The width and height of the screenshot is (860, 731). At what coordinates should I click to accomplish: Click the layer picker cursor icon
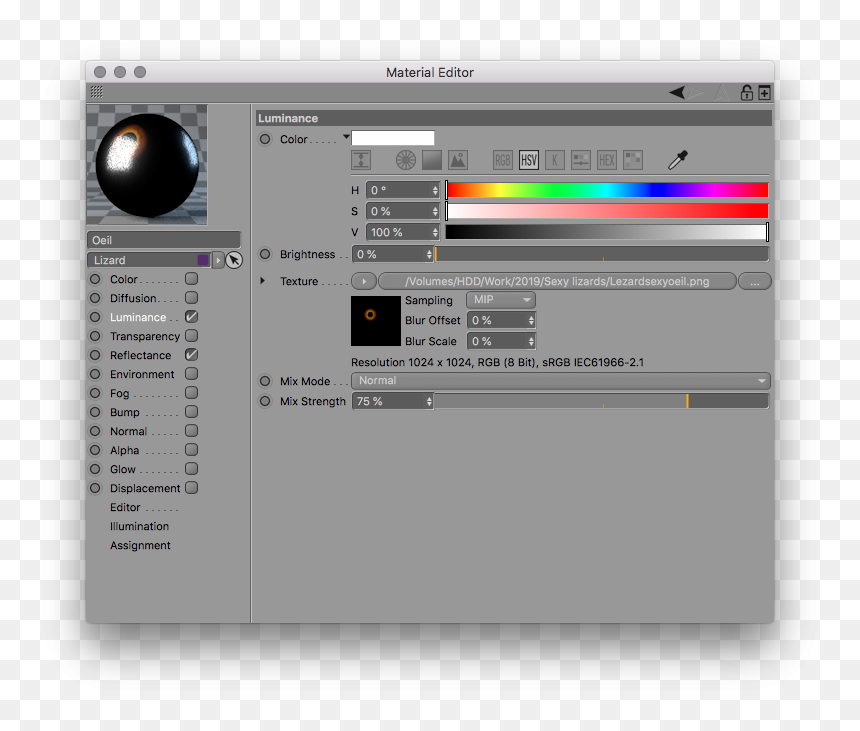(234, 260)
